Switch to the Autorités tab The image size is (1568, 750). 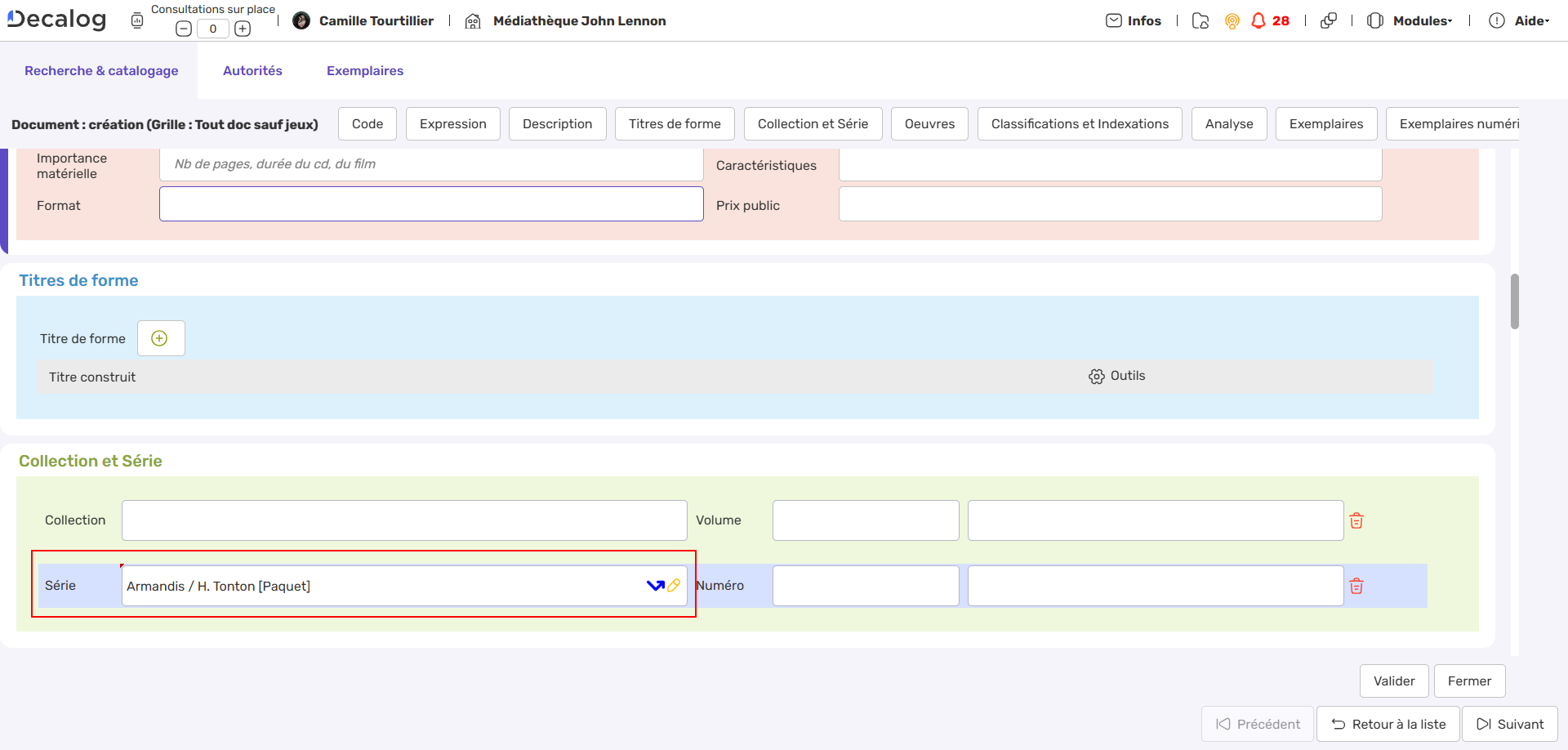[252, 70]
